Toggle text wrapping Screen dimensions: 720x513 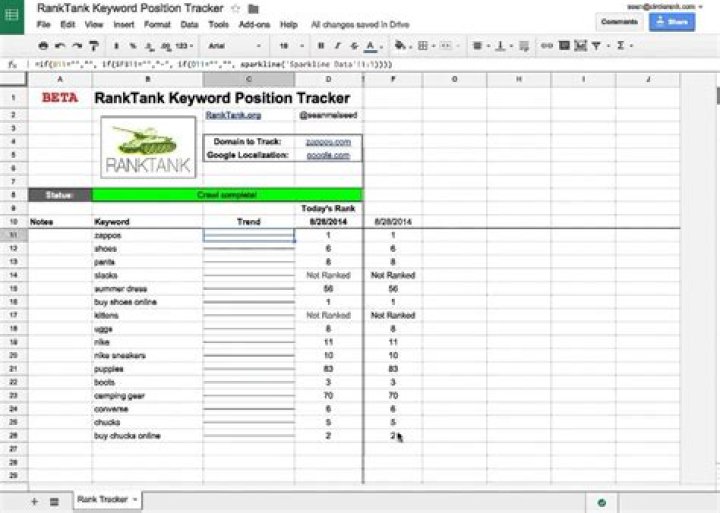pos(524,45)
